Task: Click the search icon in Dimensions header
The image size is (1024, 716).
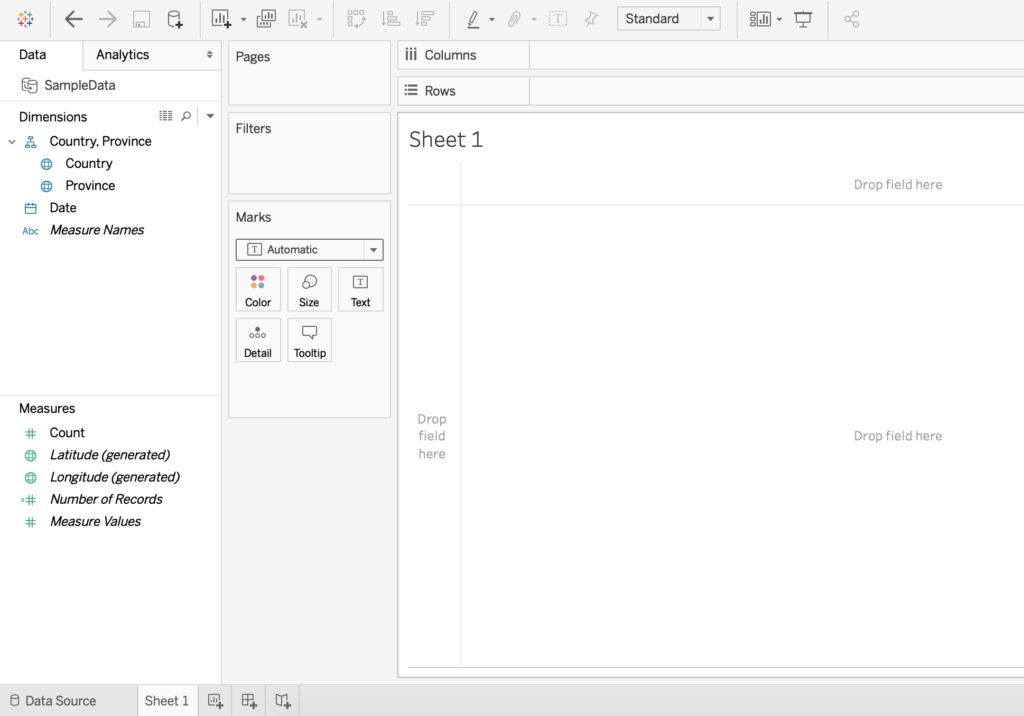Action: click(186, 116)
